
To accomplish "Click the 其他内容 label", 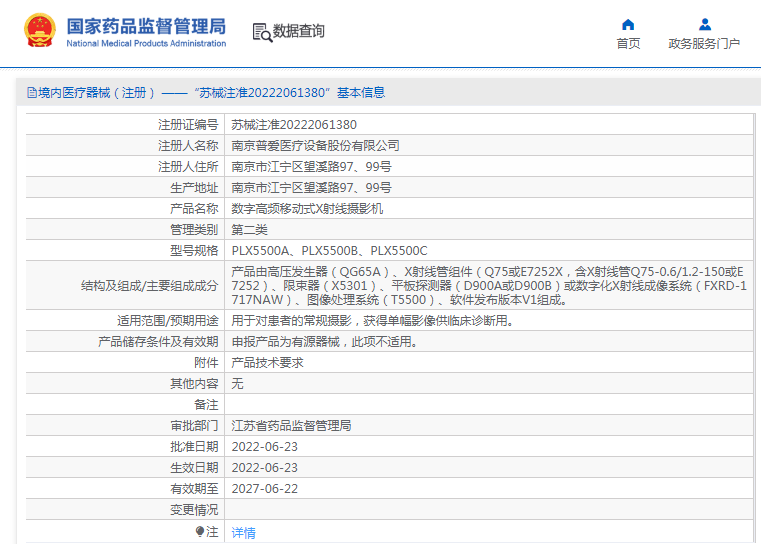I will [x=194, y=383].
